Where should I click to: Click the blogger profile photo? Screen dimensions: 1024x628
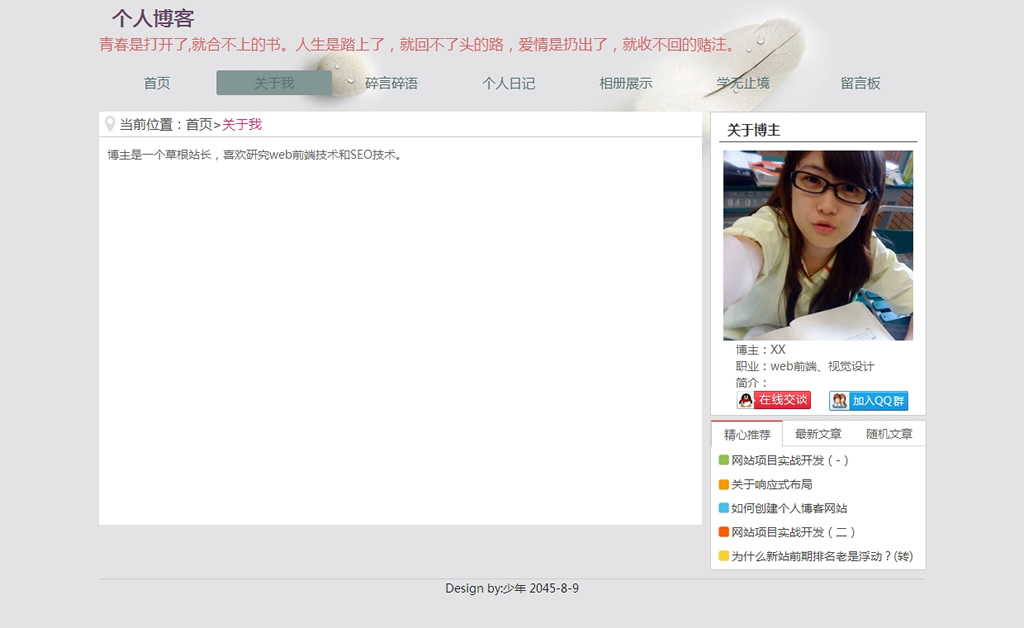tap(817, 245)
